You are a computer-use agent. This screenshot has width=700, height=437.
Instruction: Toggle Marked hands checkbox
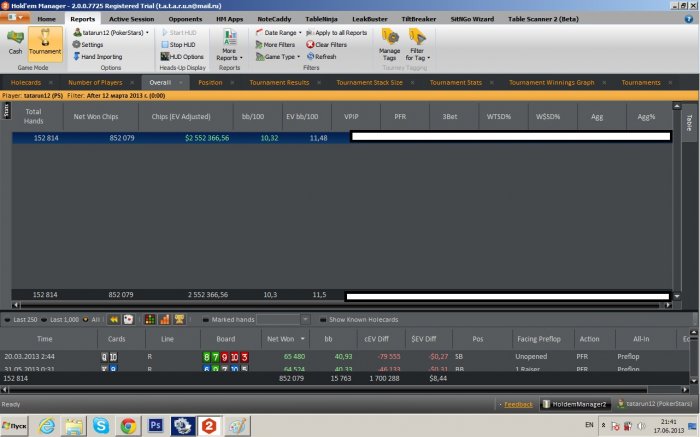point(206,320)
